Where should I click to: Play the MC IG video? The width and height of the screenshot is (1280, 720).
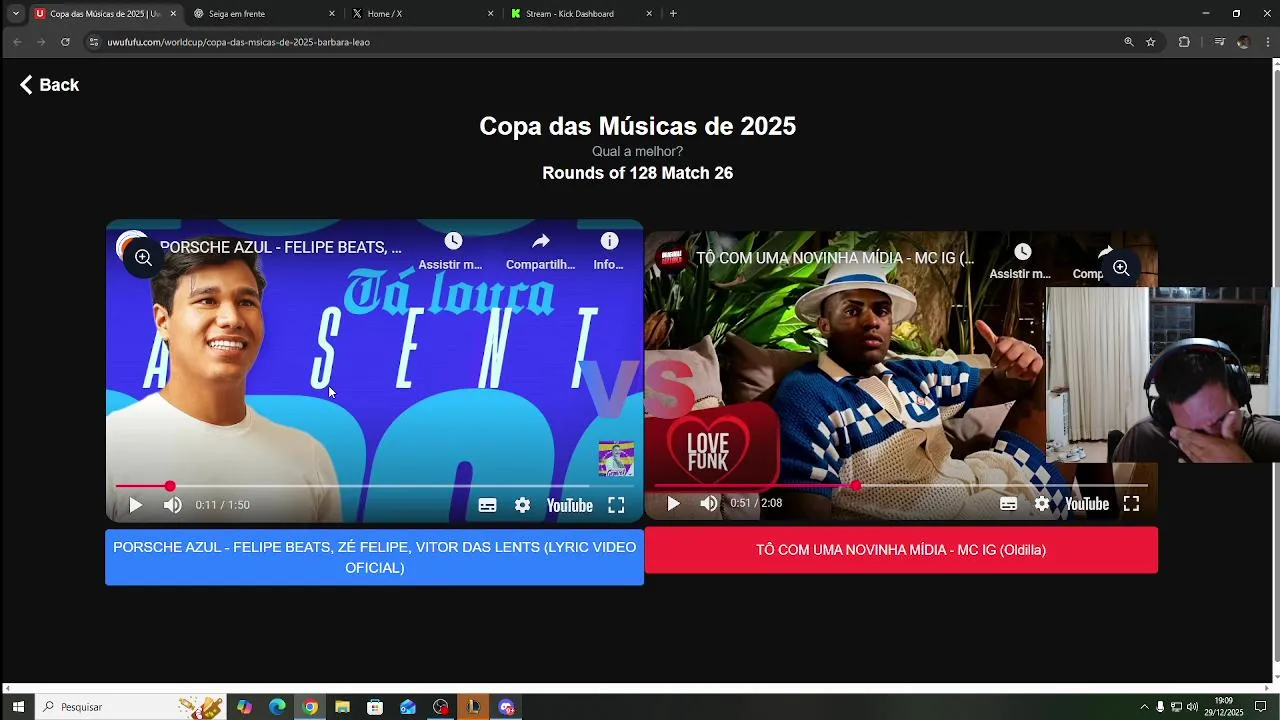(x=673, y=503)
